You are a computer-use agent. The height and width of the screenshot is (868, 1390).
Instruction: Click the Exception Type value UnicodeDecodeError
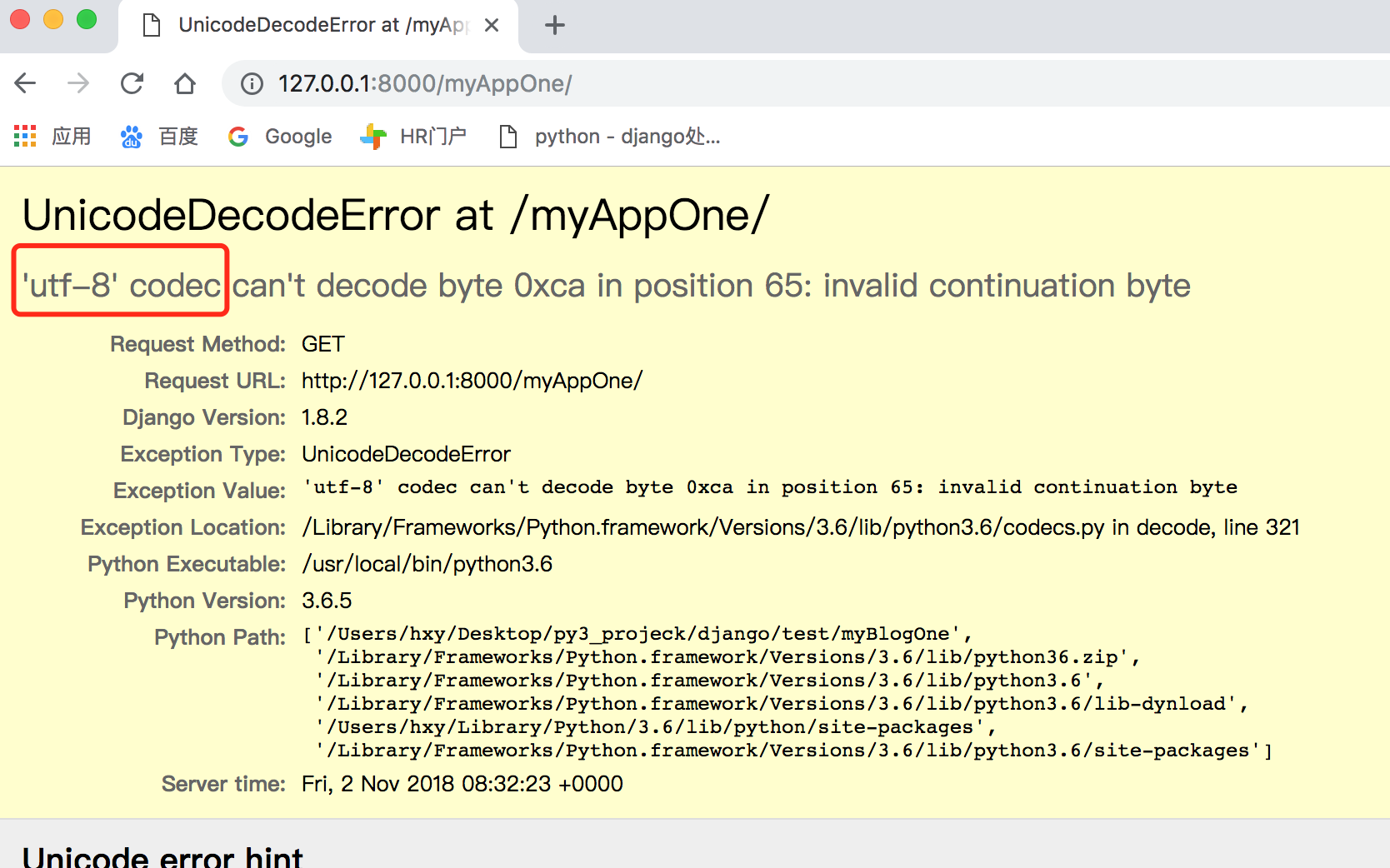click(x=406, y=454)
